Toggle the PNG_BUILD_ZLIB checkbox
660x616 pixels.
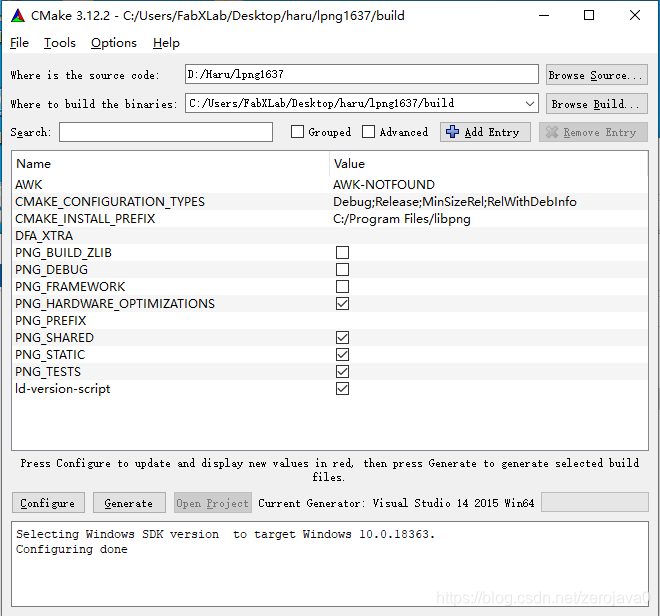click(342, 253)
